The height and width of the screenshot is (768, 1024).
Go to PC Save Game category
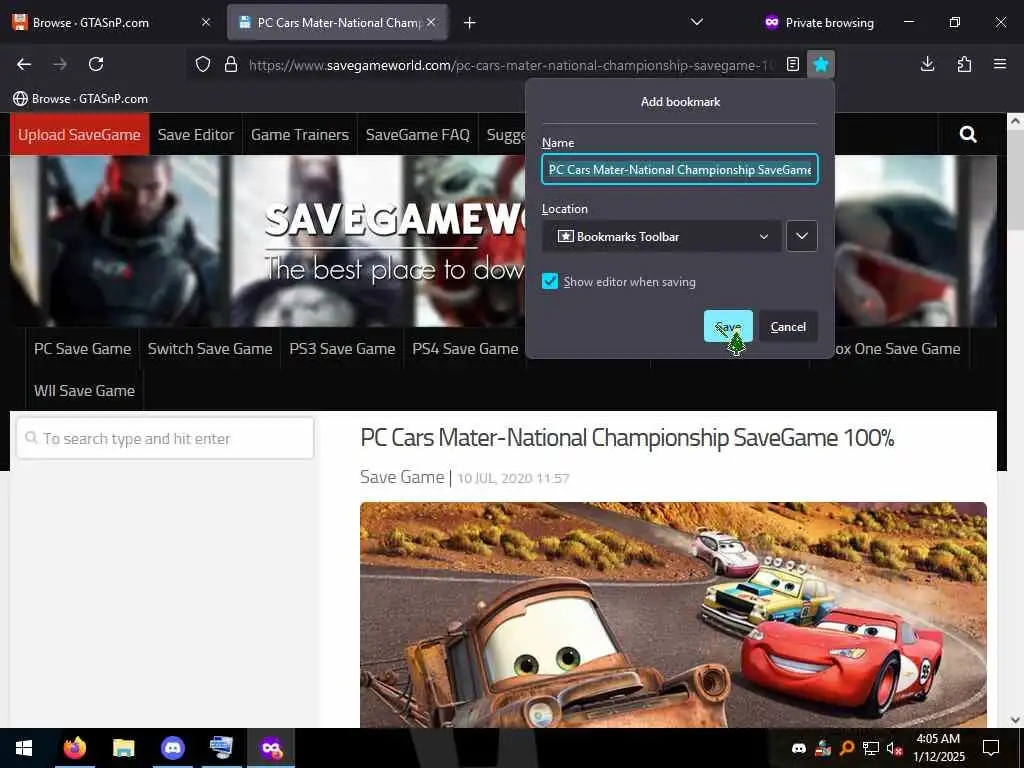[x=82, y=349]
